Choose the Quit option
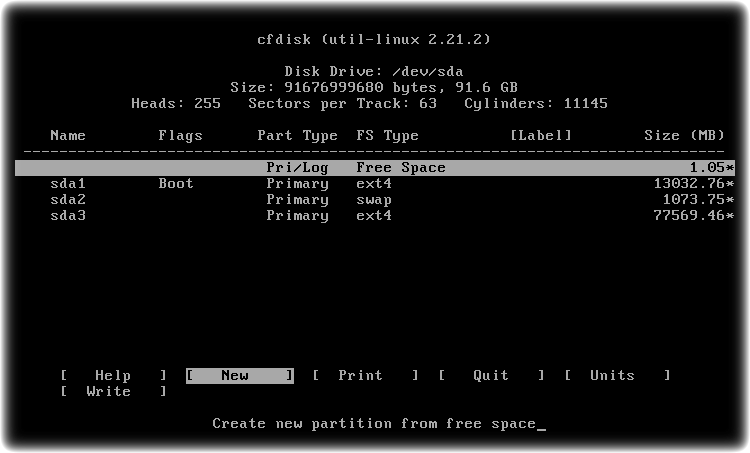Screen dimensions: 750x453 (x=492, y=376)
